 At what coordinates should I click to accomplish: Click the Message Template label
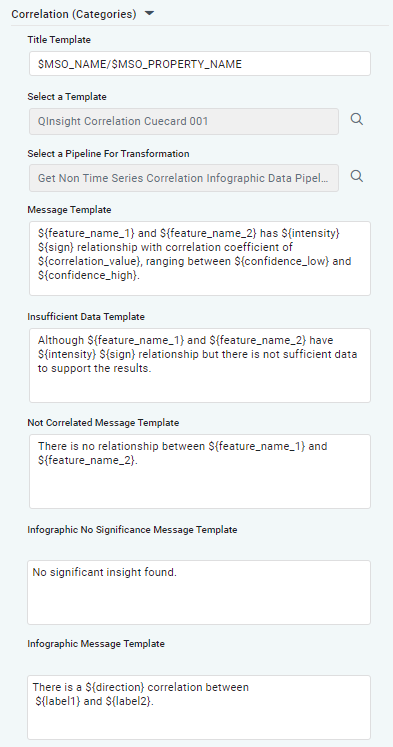pyautogui.click(x=69, y=210)
